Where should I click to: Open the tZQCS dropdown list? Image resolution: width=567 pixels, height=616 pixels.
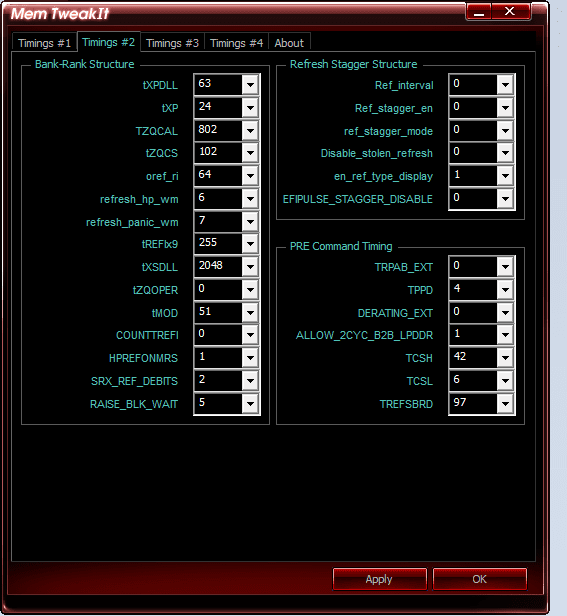coord(250,152)
